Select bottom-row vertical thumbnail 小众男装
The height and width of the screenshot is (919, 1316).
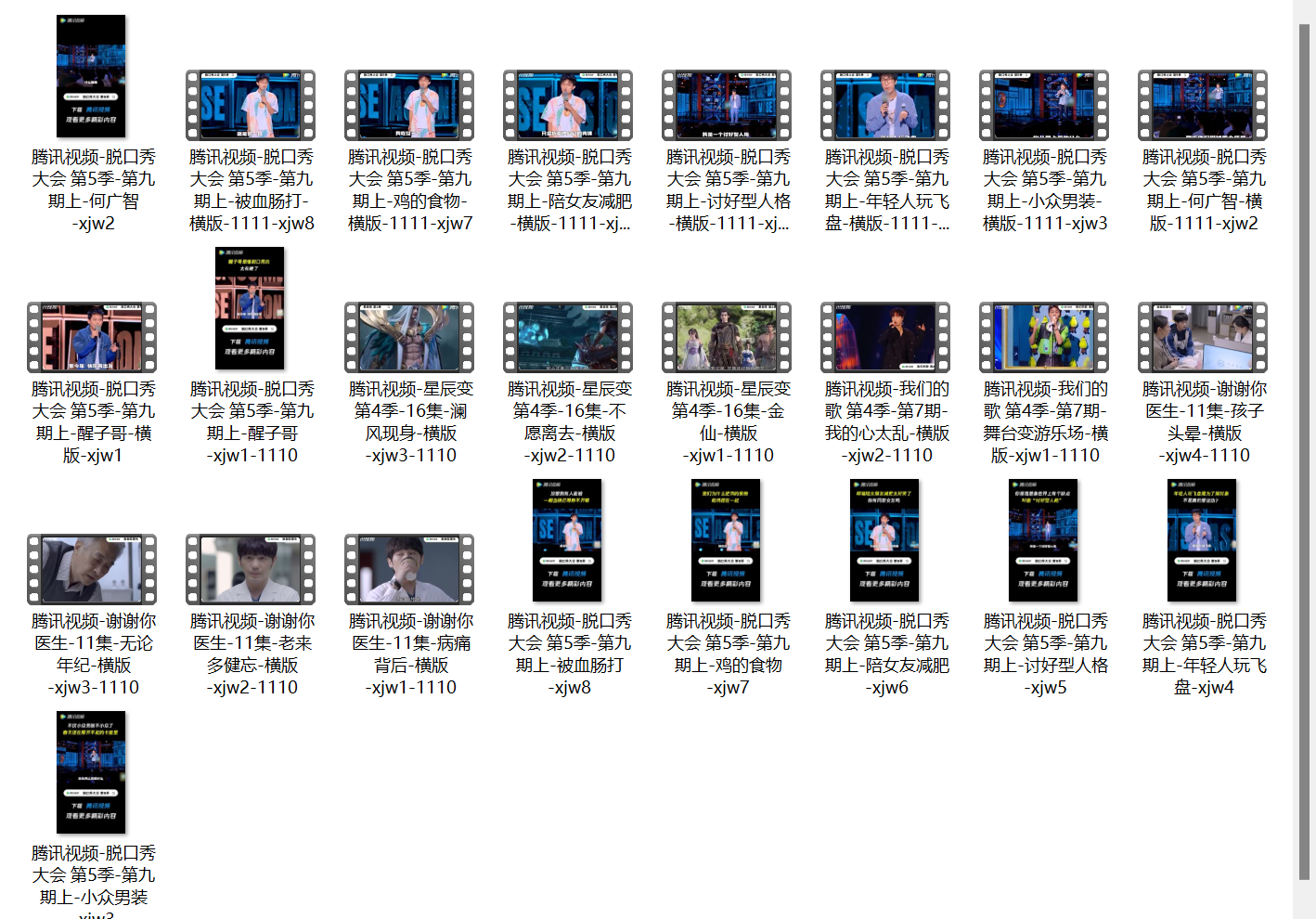(x=91, y=772)
